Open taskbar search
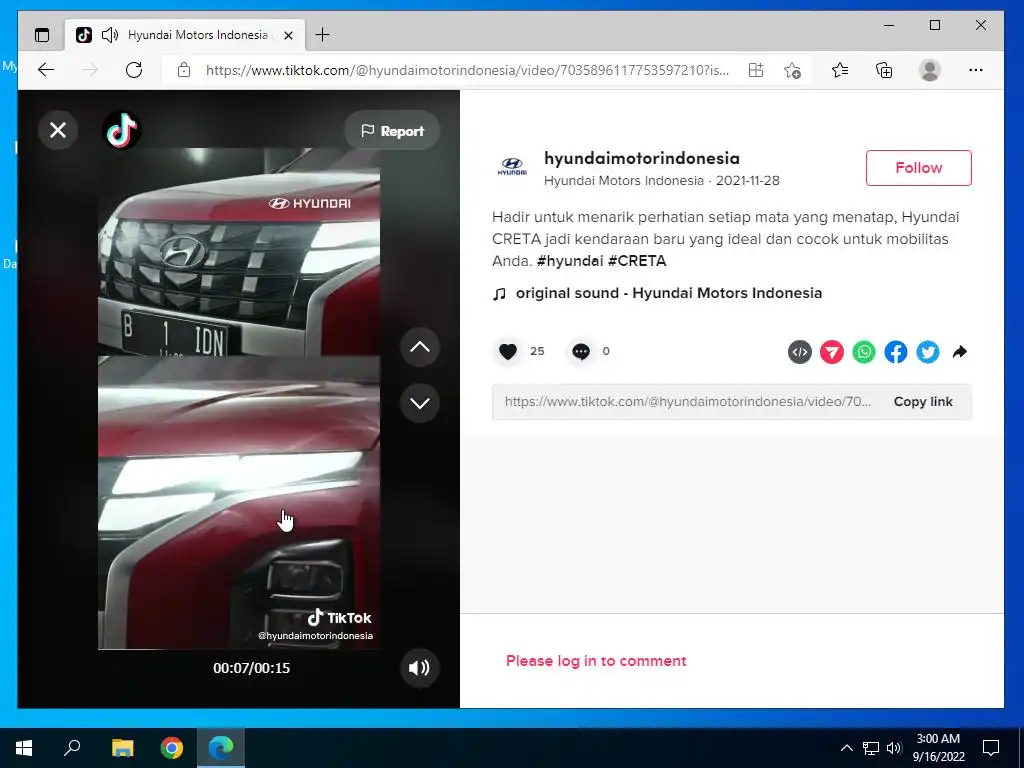1024x768 pixels. coord(72,748)
